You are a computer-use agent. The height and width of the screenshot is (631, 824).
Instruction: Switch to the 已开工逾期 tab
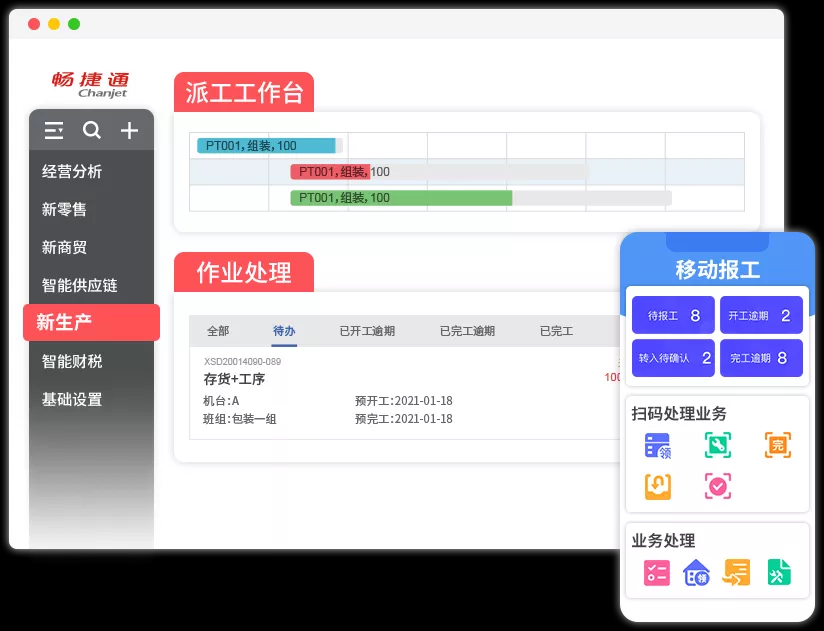pos(367,331)
